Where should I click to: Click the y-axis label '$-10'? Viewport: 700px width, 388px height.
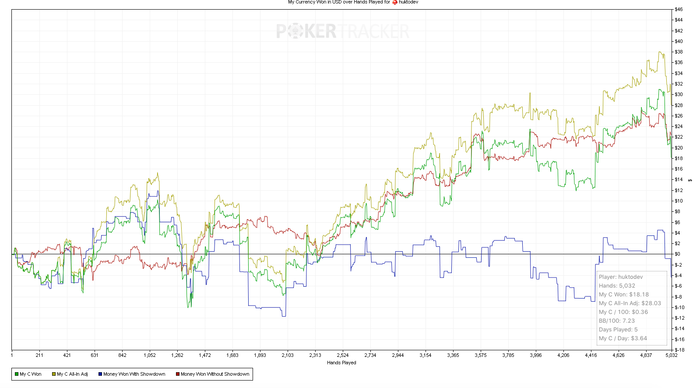tap(679, 308)
